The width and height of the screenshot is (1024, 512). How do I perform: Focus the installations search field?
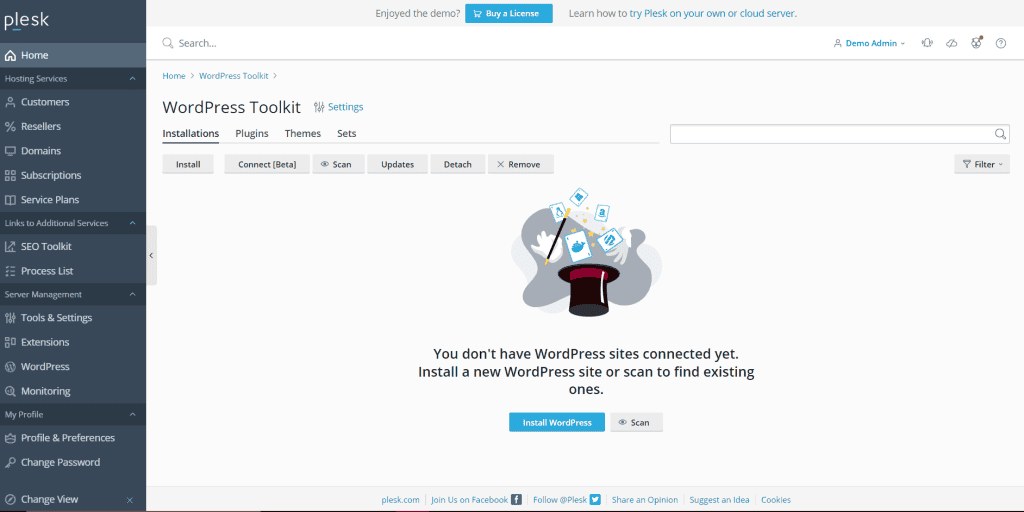click(840, 134)
